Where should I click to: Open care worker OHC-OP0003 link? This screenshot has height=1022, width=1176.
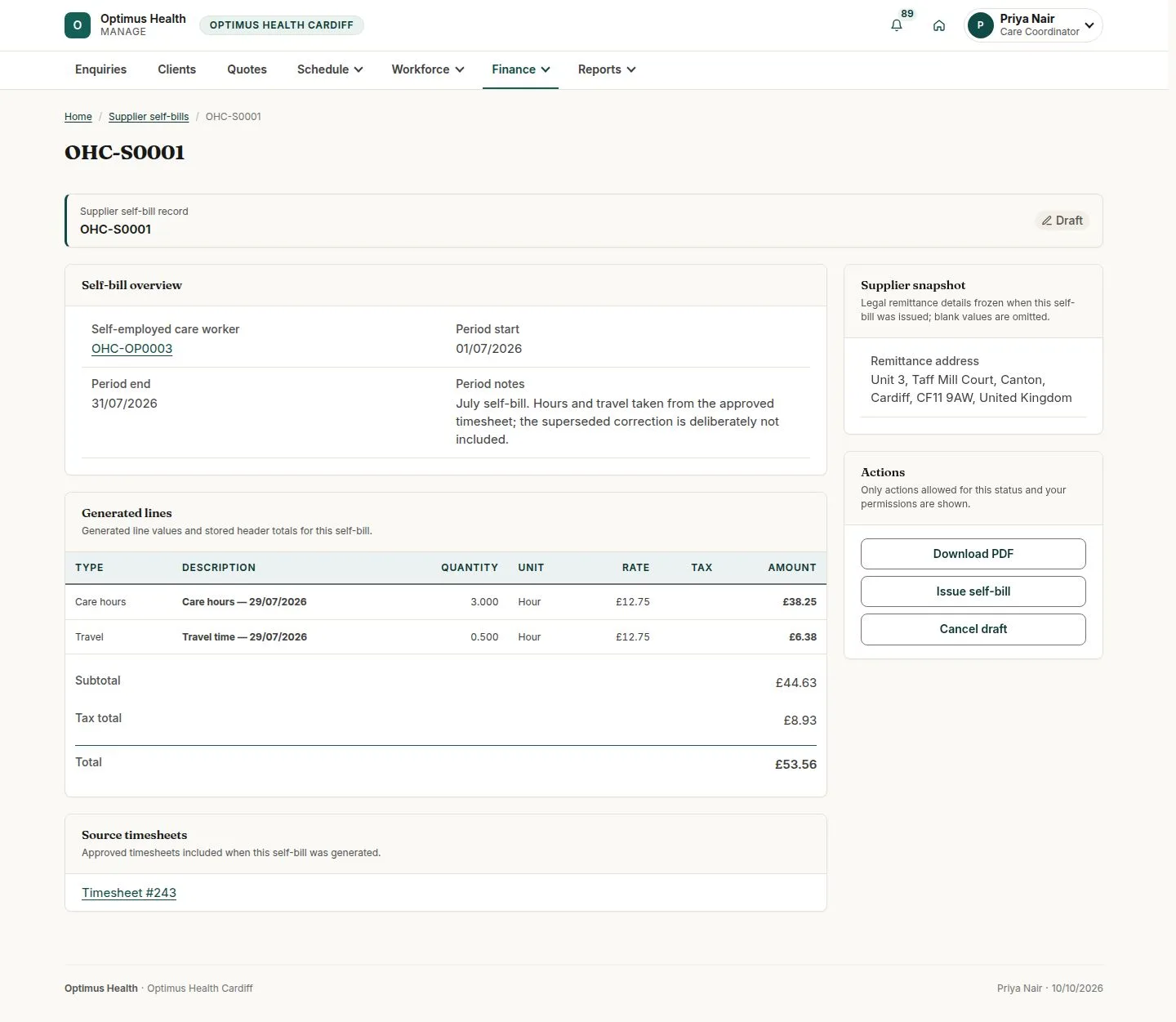[x=131, y=349]
